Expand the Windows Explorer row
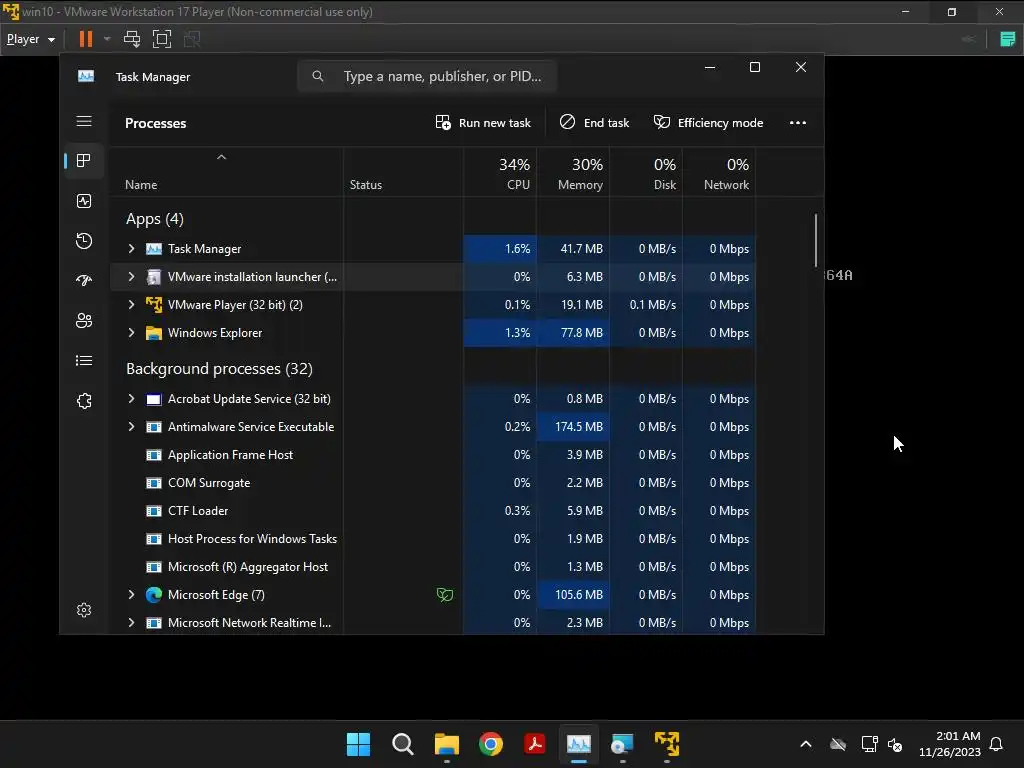This screenshot has height=768, width=1024. 131,332
